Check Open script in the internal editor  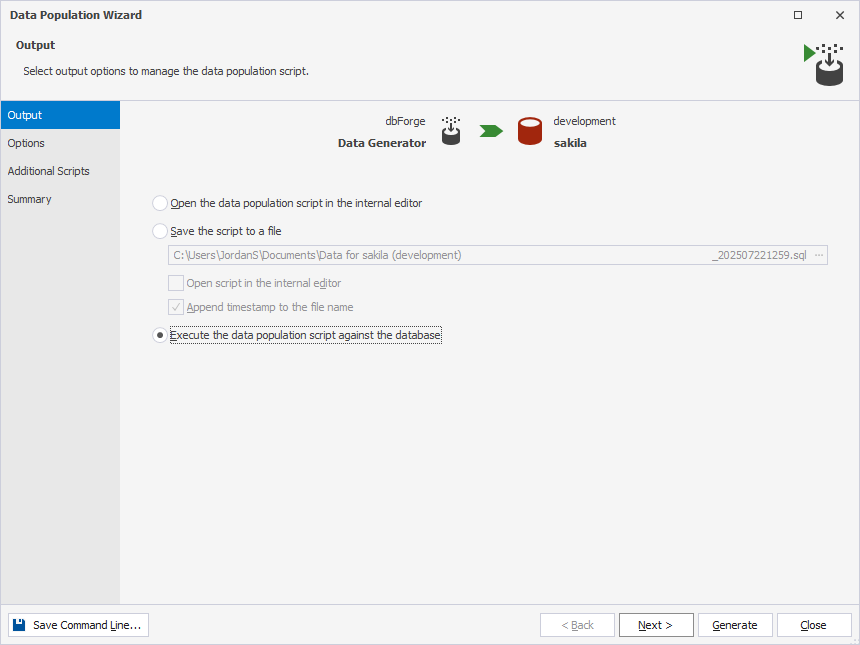(176, 283)
